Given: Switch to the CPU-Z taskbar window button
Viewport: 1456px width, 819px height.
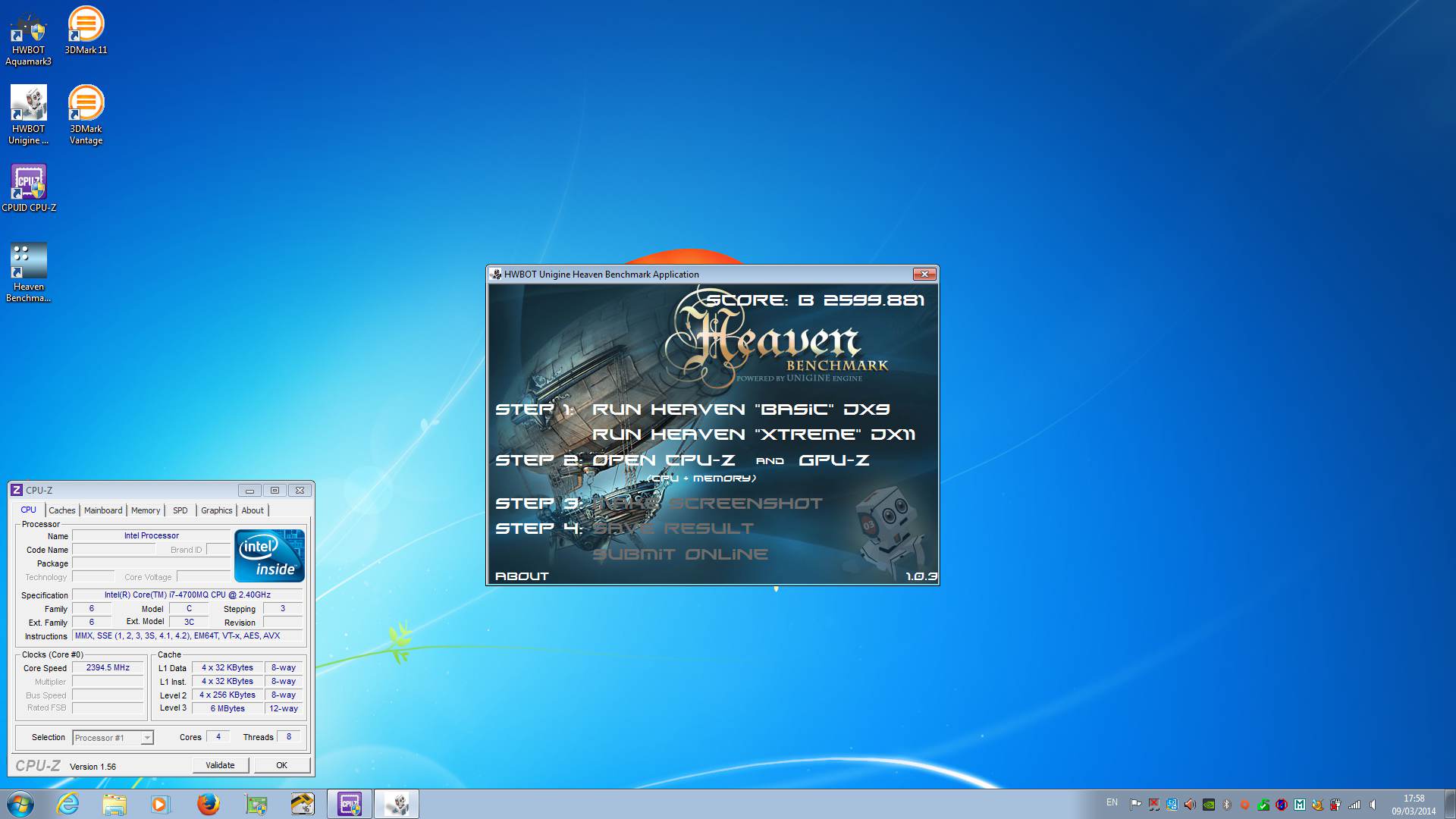Looking at the screenshot, I should click(350, 804).
